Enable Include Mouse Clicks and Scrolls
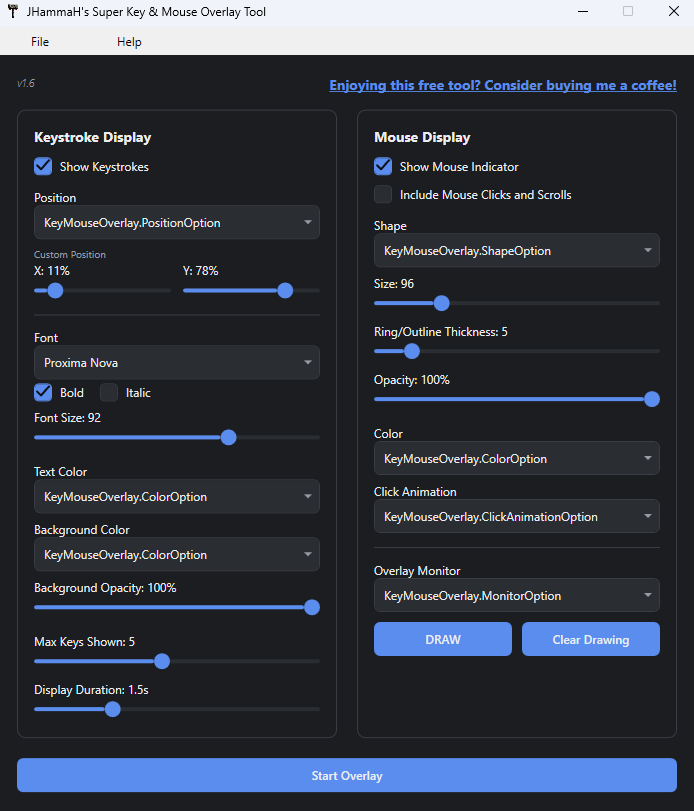694x811 pixels. [383, 194]
